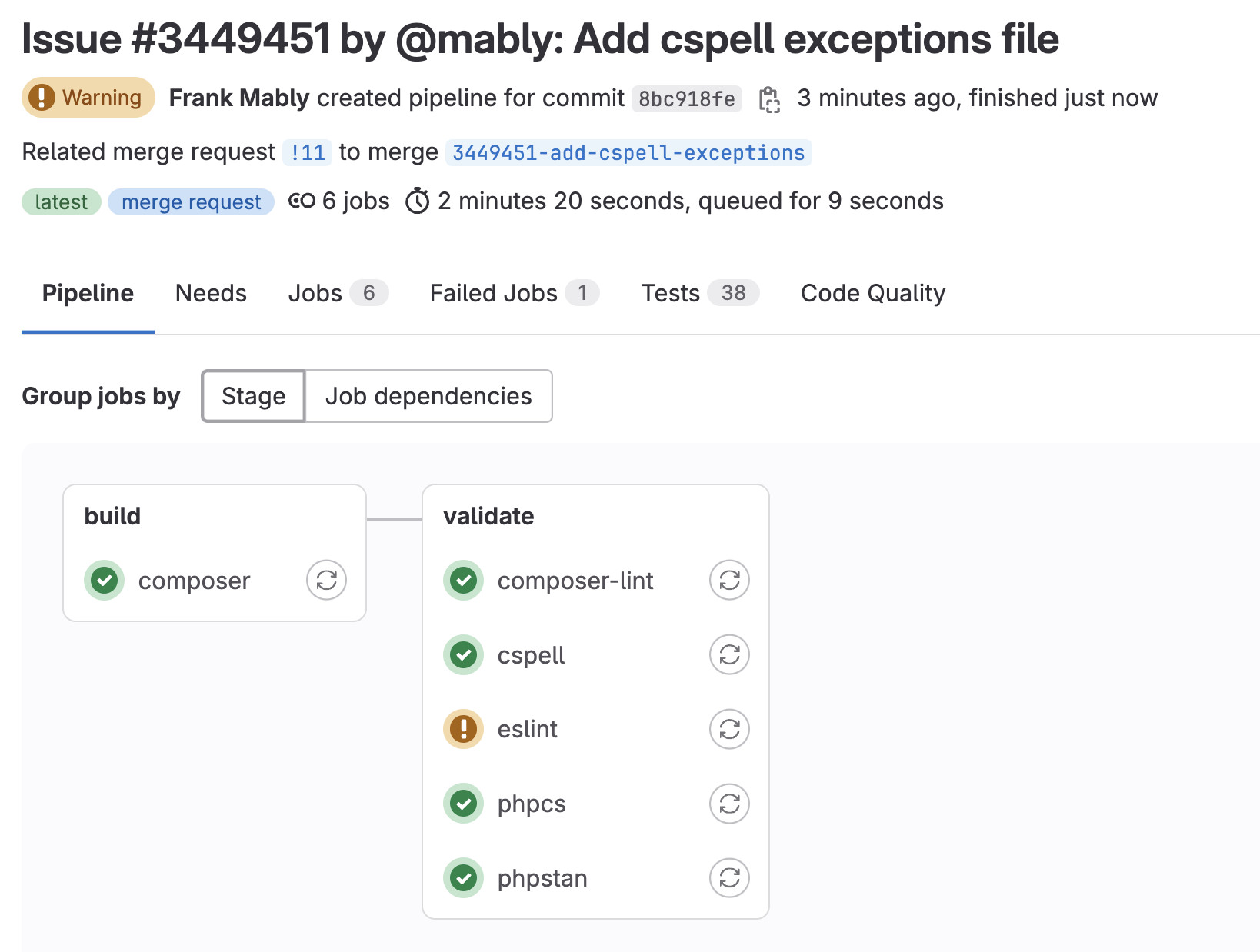Select the Stage grouping option

[x=253, y=396]
